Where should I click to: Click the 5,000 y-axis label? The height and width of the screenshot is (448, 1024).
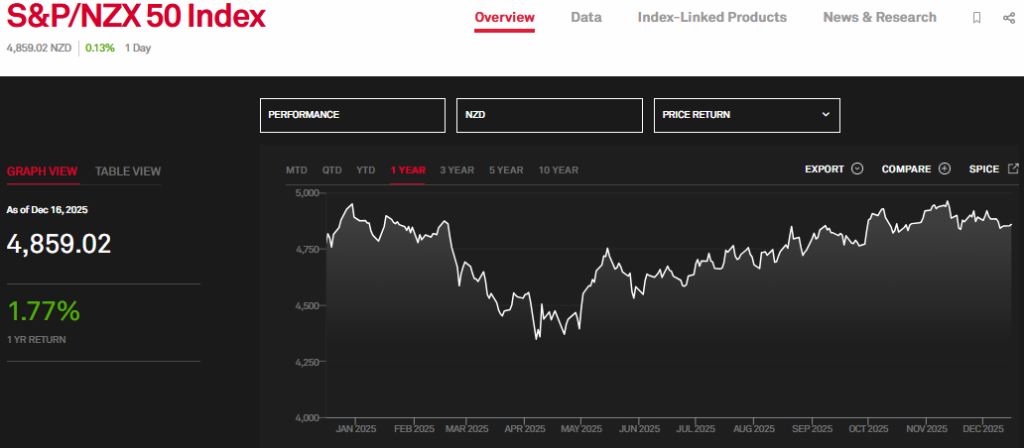pos(306,193)
